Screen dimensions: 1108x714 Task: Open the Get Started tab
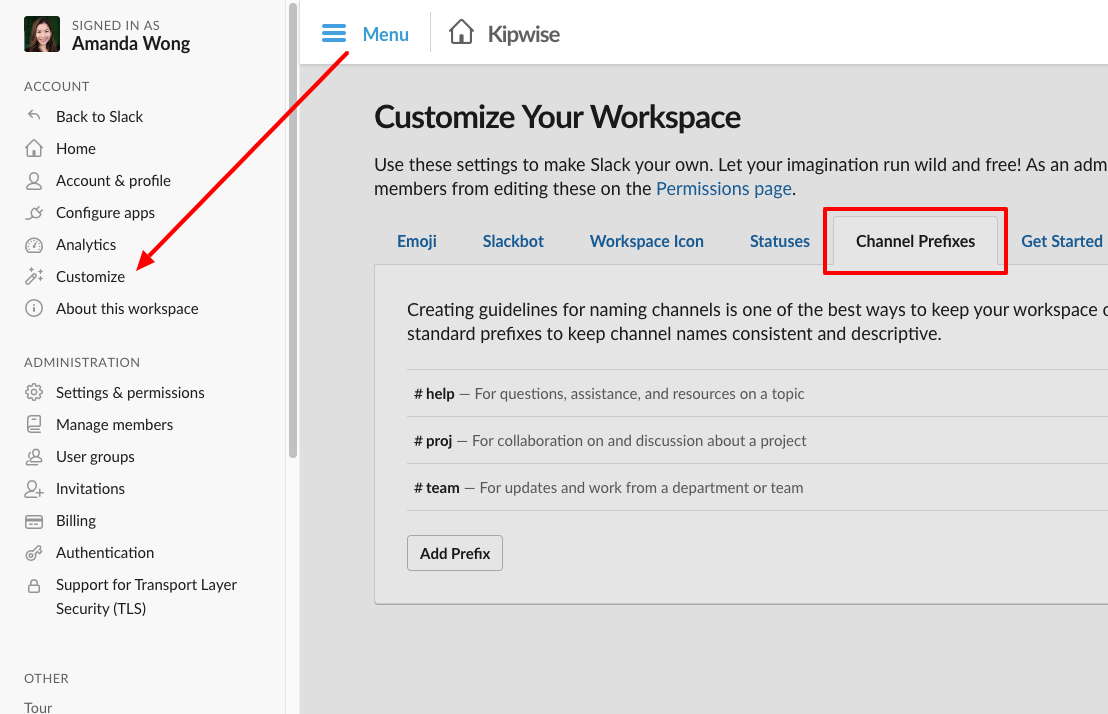[x=1061, y=241]
